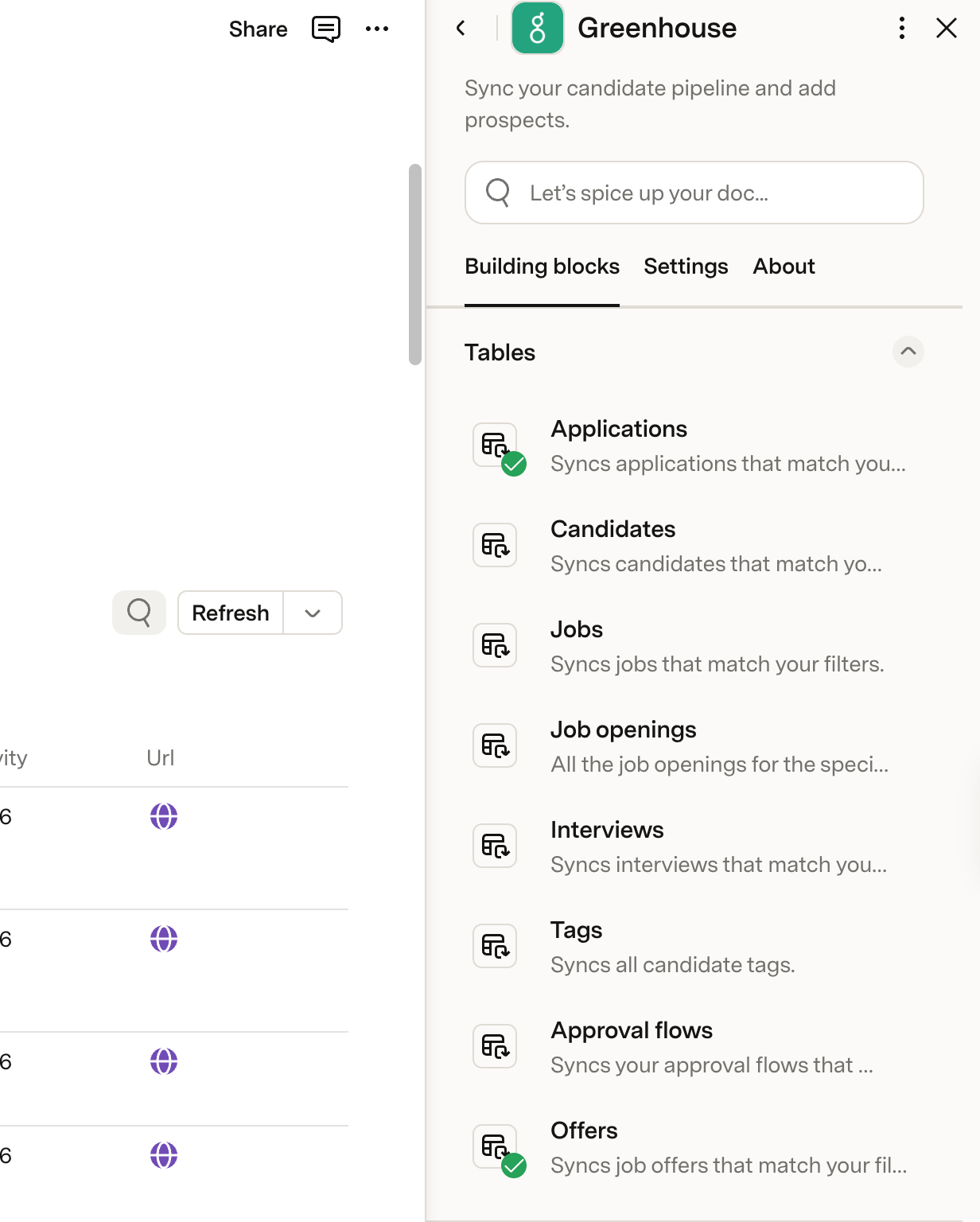Click the Applications sync table icon
Screen dimensions: 980x1222
(x=495, y=445)
